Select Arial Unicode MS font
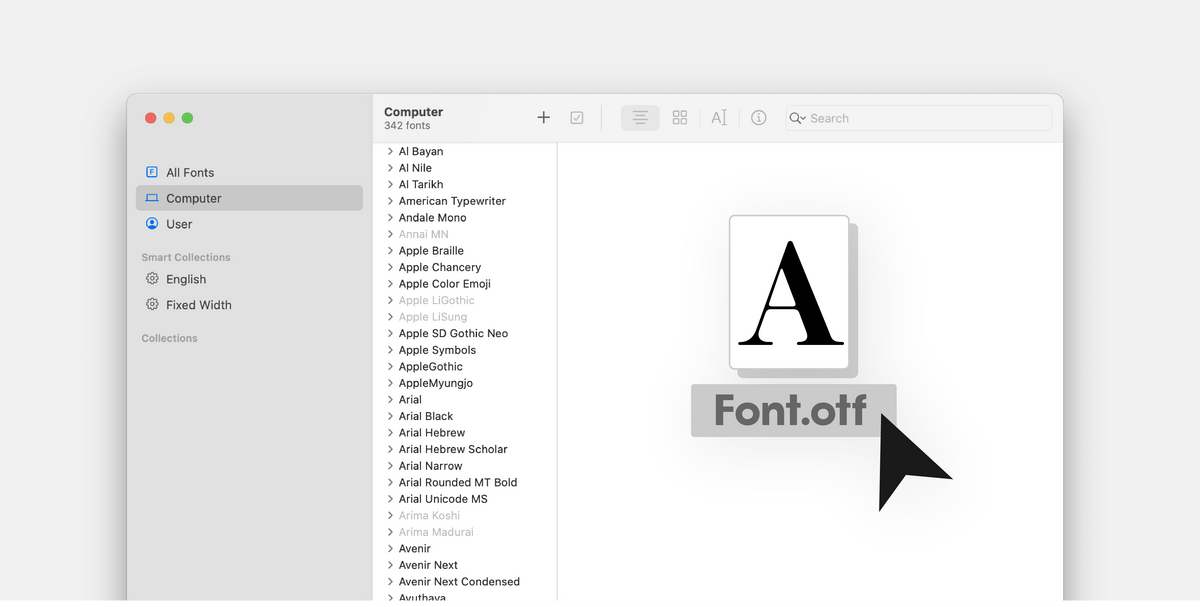 pos(443,498)
